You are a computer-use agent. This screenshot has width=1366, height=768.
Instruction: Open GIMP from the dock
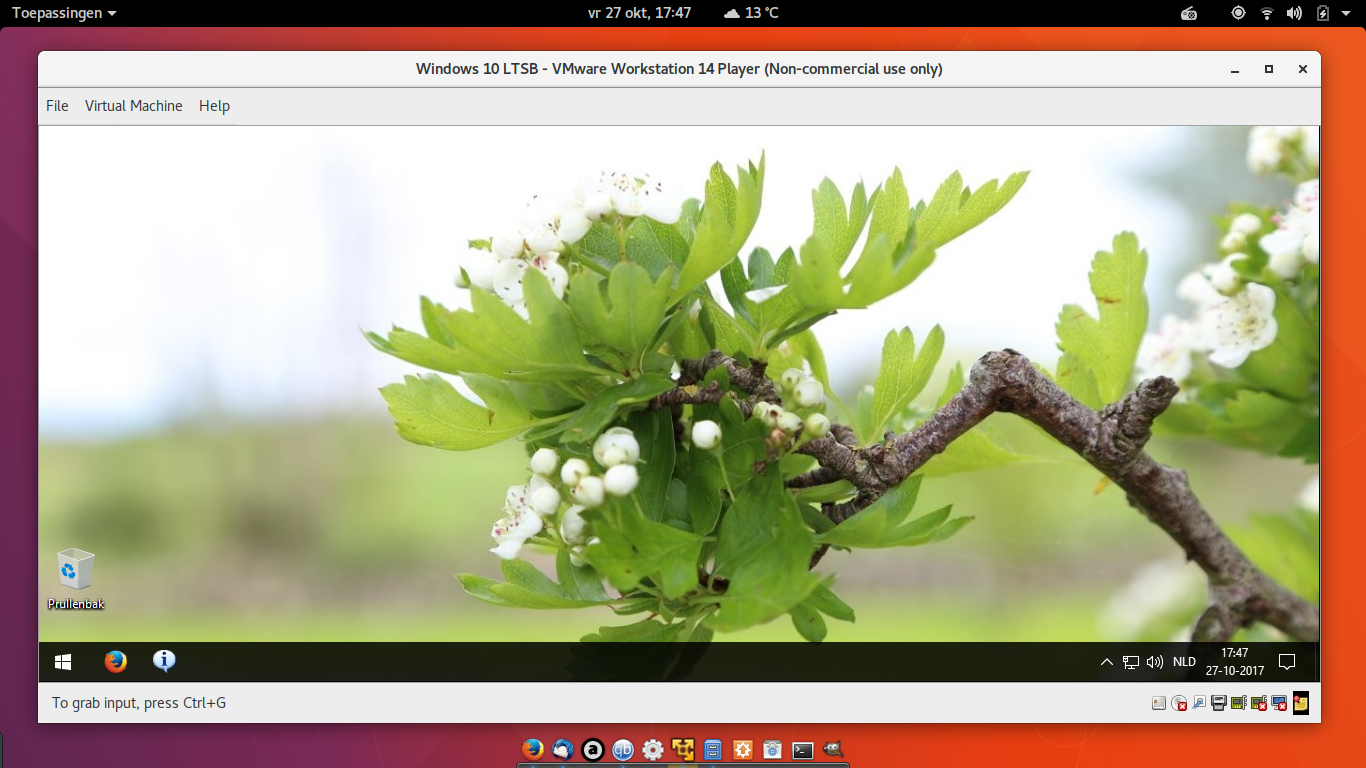point(832,749)
